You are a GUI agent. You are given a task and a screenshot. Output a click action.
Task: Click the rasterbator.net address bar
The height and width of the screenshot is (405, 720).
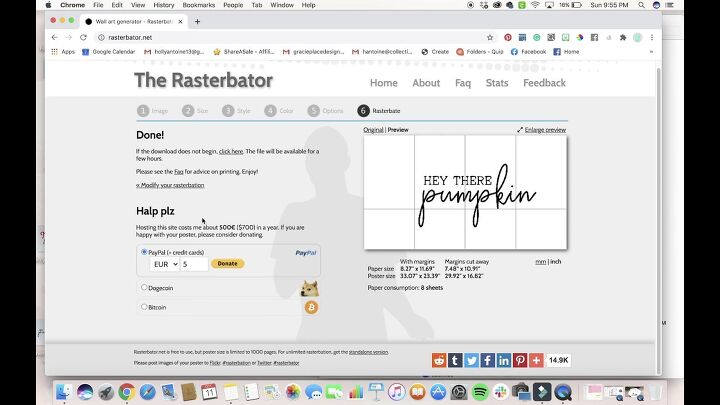(294, 38)
